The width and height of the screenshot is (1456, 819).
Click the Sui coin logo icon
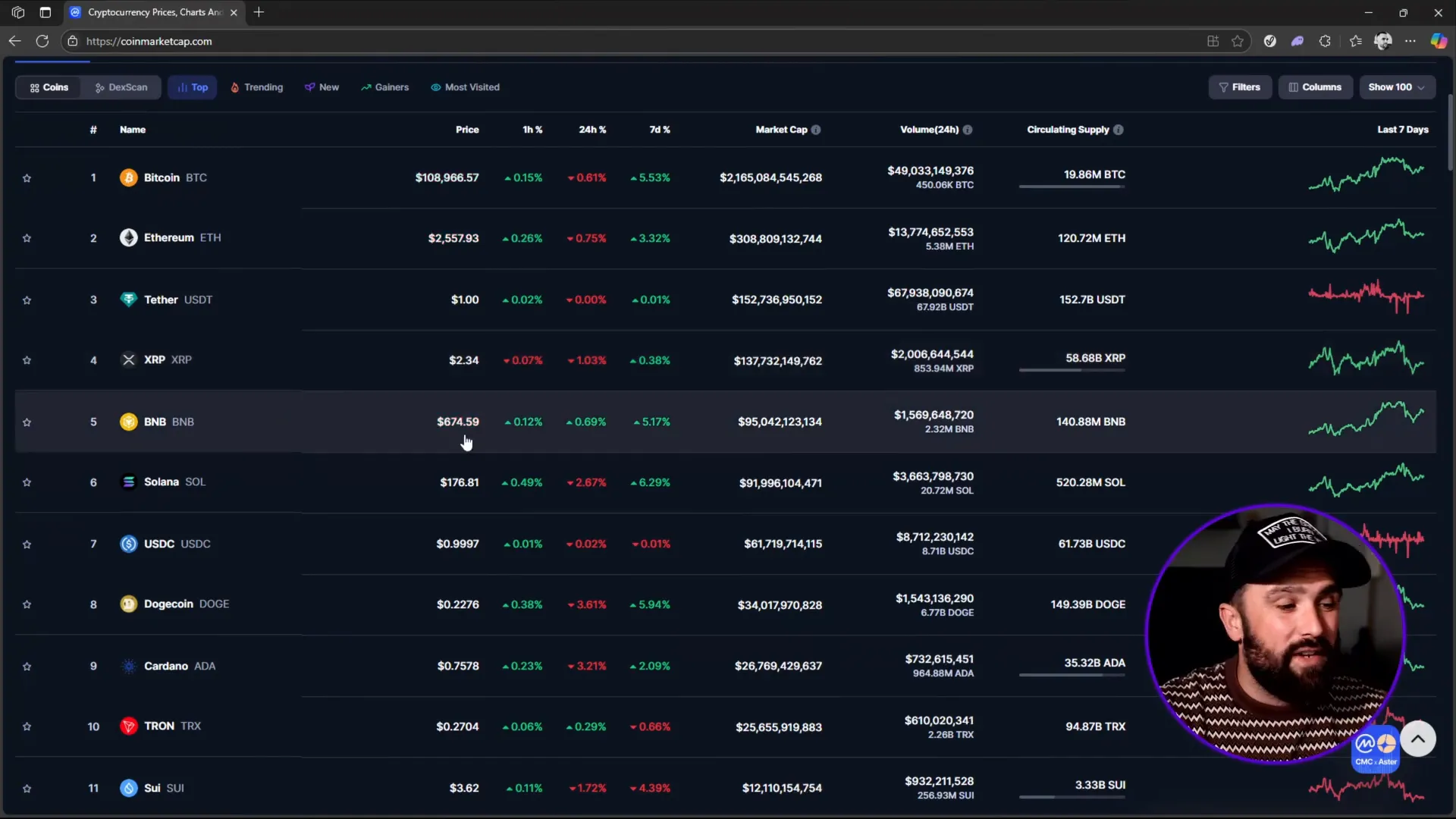[128, 788]
